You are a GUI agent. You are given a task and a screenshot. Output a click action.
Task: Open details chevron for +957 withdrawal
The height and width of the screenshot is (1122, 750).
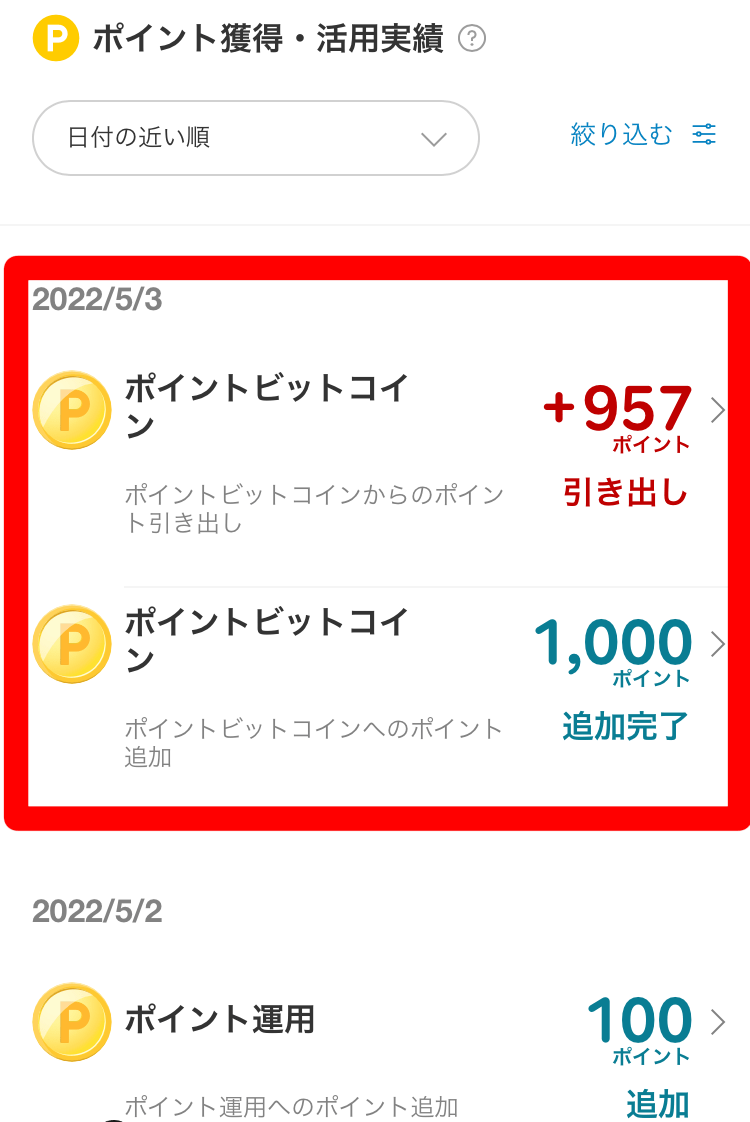point(717,410)
